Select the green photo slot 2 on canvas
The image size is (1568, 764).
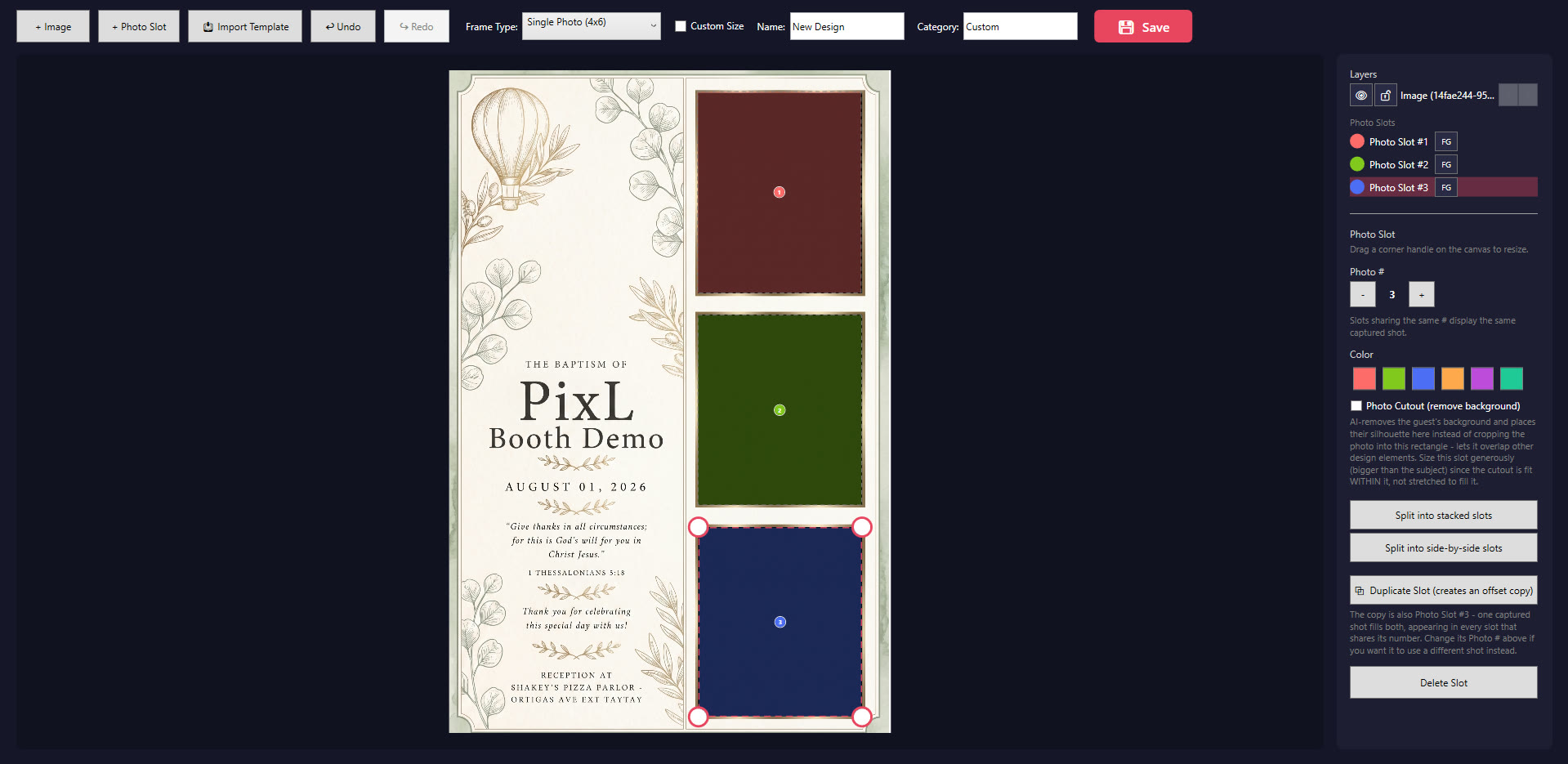pos(780,409)
